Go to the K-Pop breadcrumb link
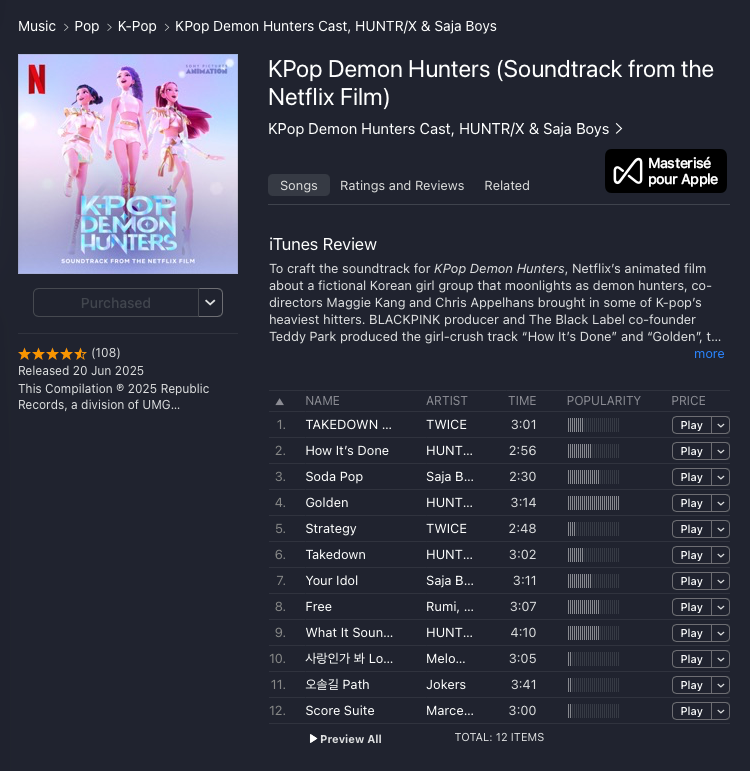 [137, 26]
